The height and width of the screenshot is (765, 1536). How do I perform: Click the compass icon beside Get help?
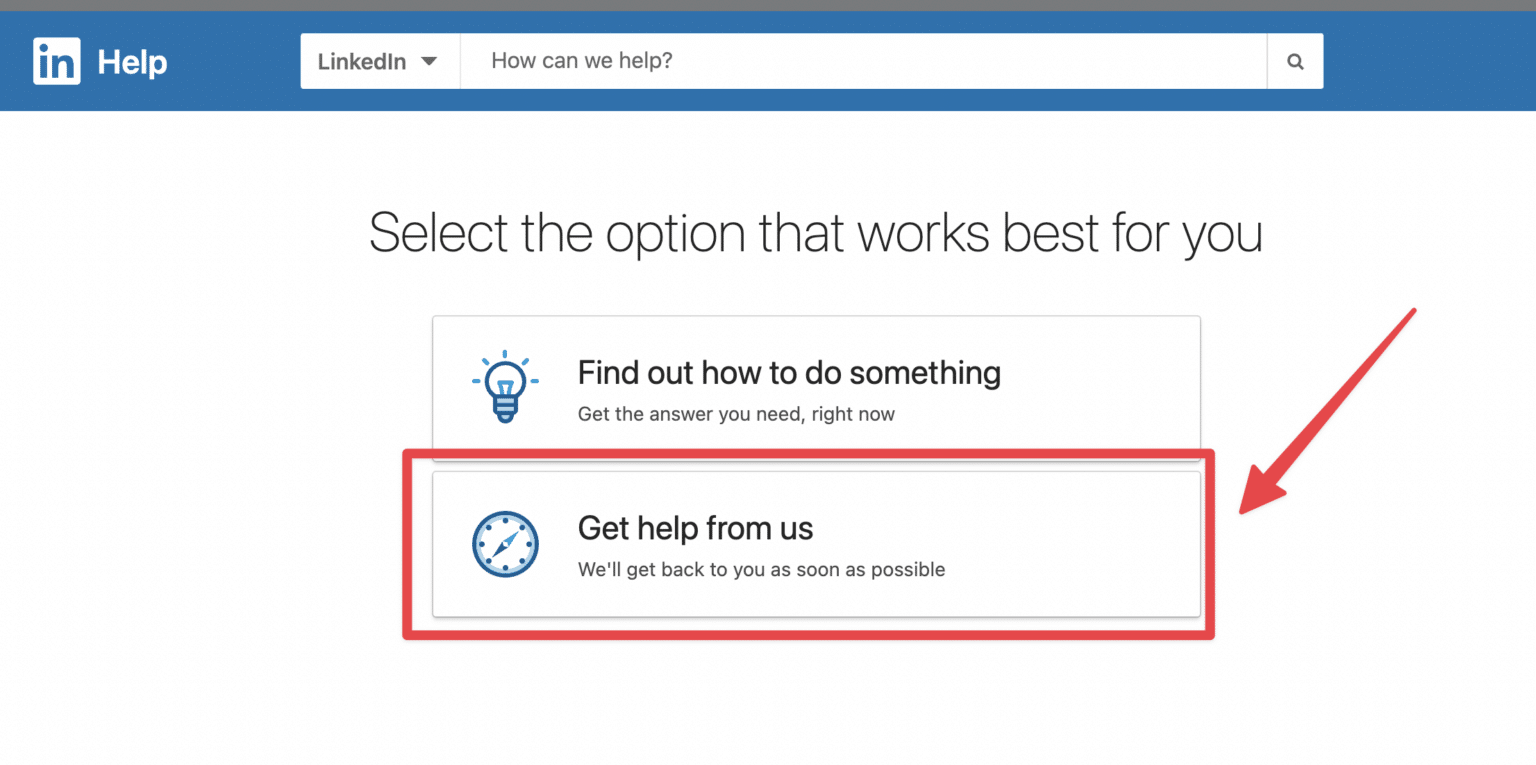(505, 544)
